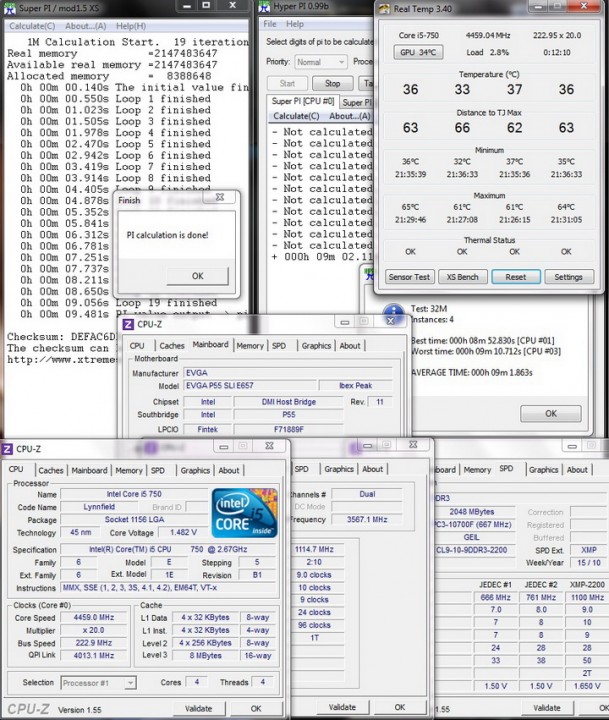Click Core Speed value 4459.0 MHz
Image resolution: width=609 pixels, height=720 pixels.
pyautogui.click(x=94, y=618)
